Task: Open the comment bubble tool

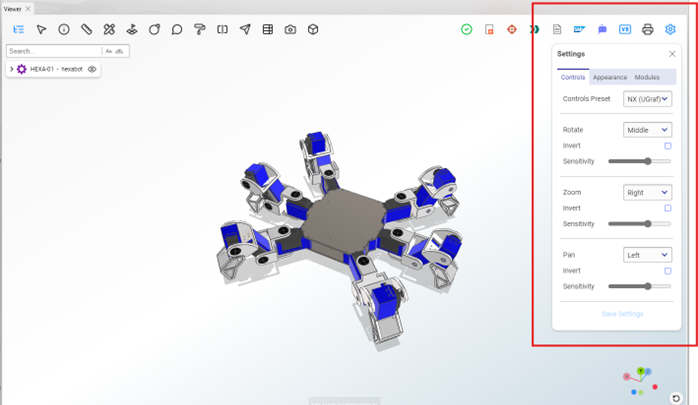Action: 177,30
